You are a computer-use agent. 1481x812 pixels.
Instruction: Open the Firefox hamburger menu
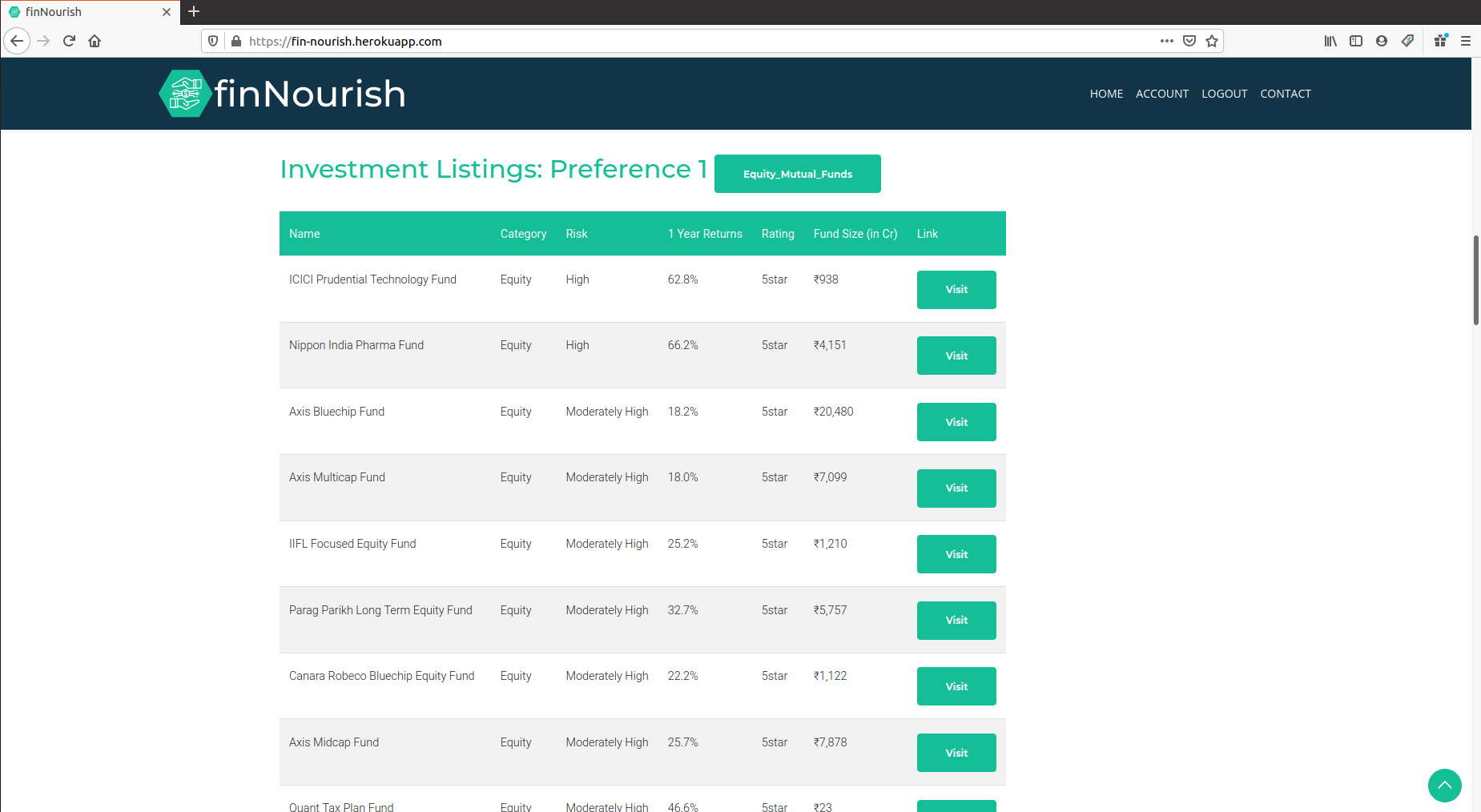[1466, 41]
